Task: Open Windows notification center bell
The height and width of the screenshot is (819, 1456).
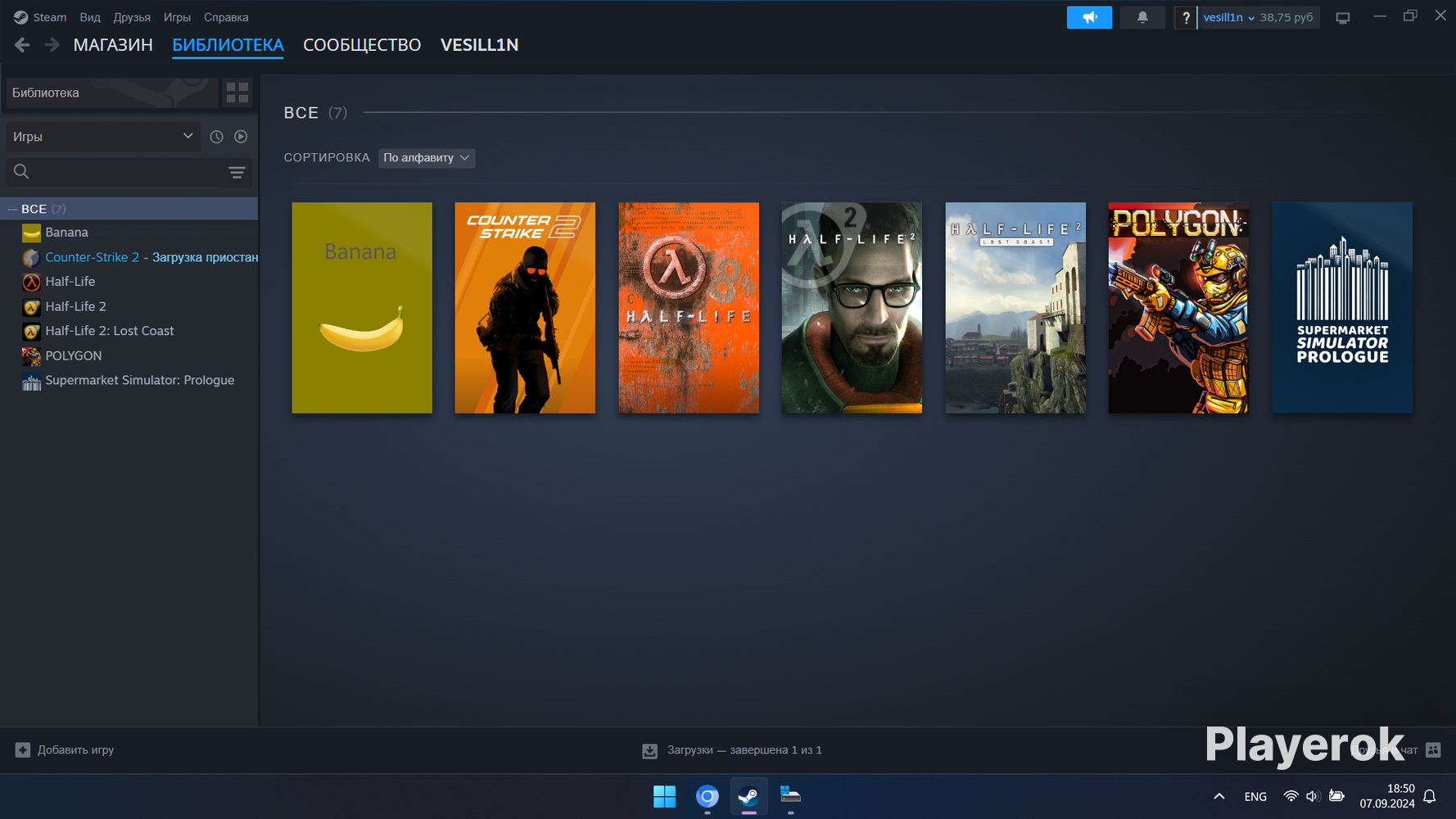Action: point(1430,796)
